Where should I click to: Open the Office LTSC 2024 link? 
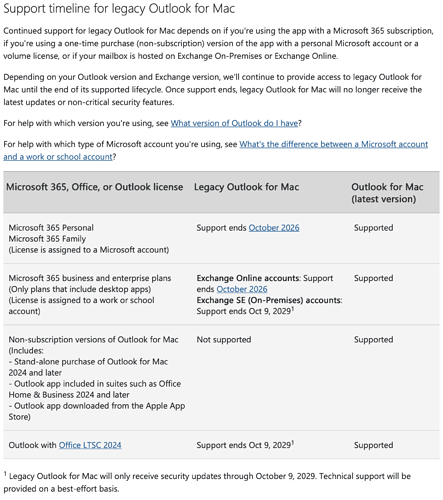coord(90,445)
